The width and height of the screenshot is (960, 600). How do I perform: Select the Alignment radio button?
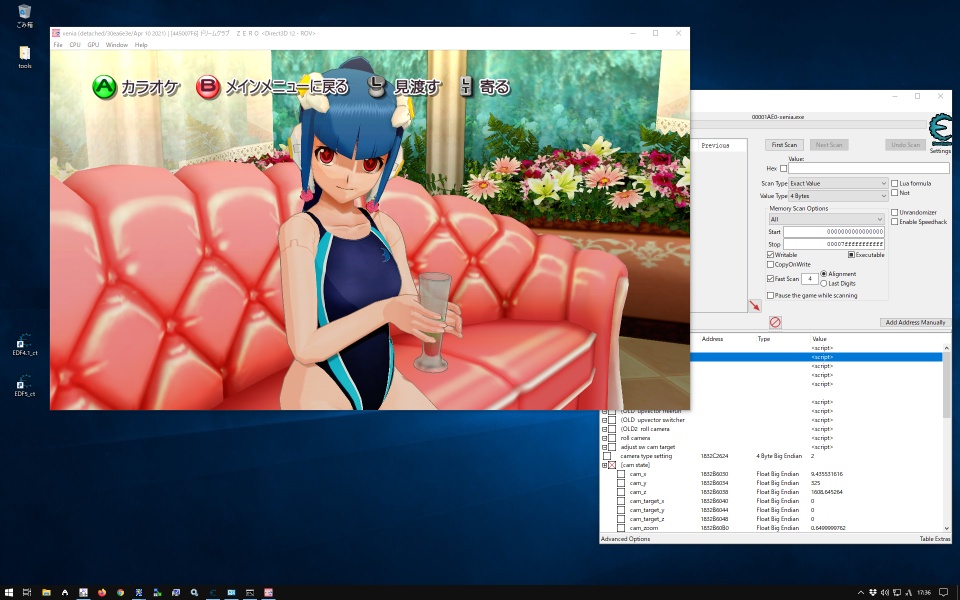823,274
